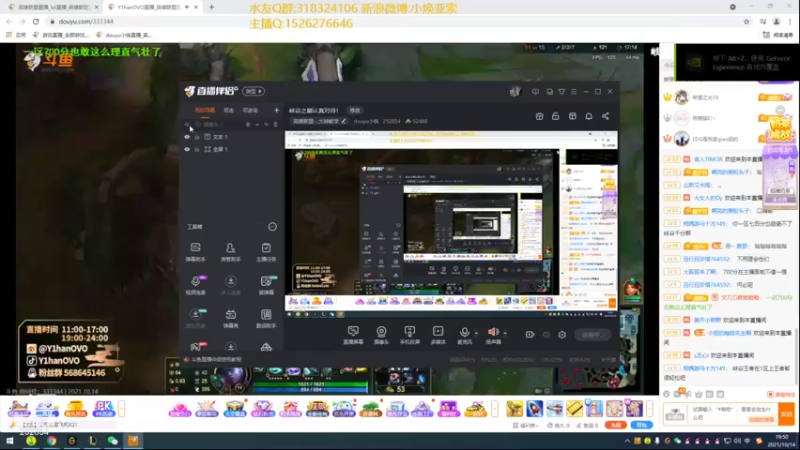
Task: Open the 房管助手 room-manager assistant tool
Action: coord(231,252)
